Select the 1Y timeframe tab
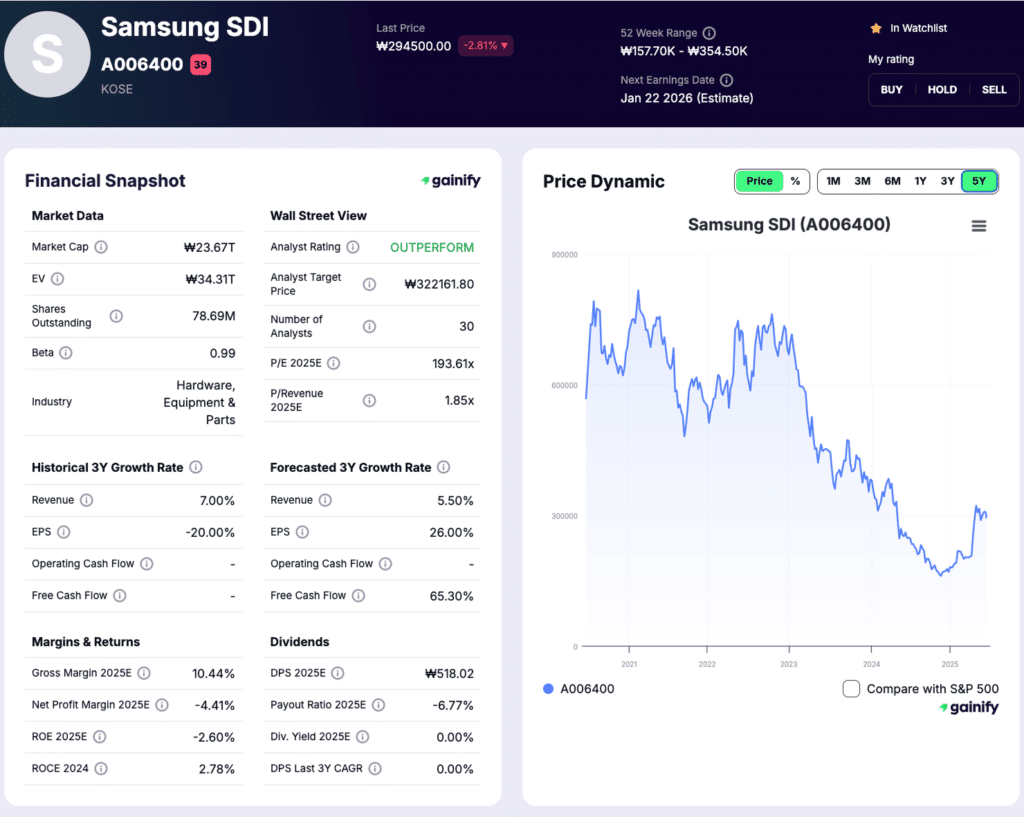This screenshot has height=817, width=1024. 919,181
